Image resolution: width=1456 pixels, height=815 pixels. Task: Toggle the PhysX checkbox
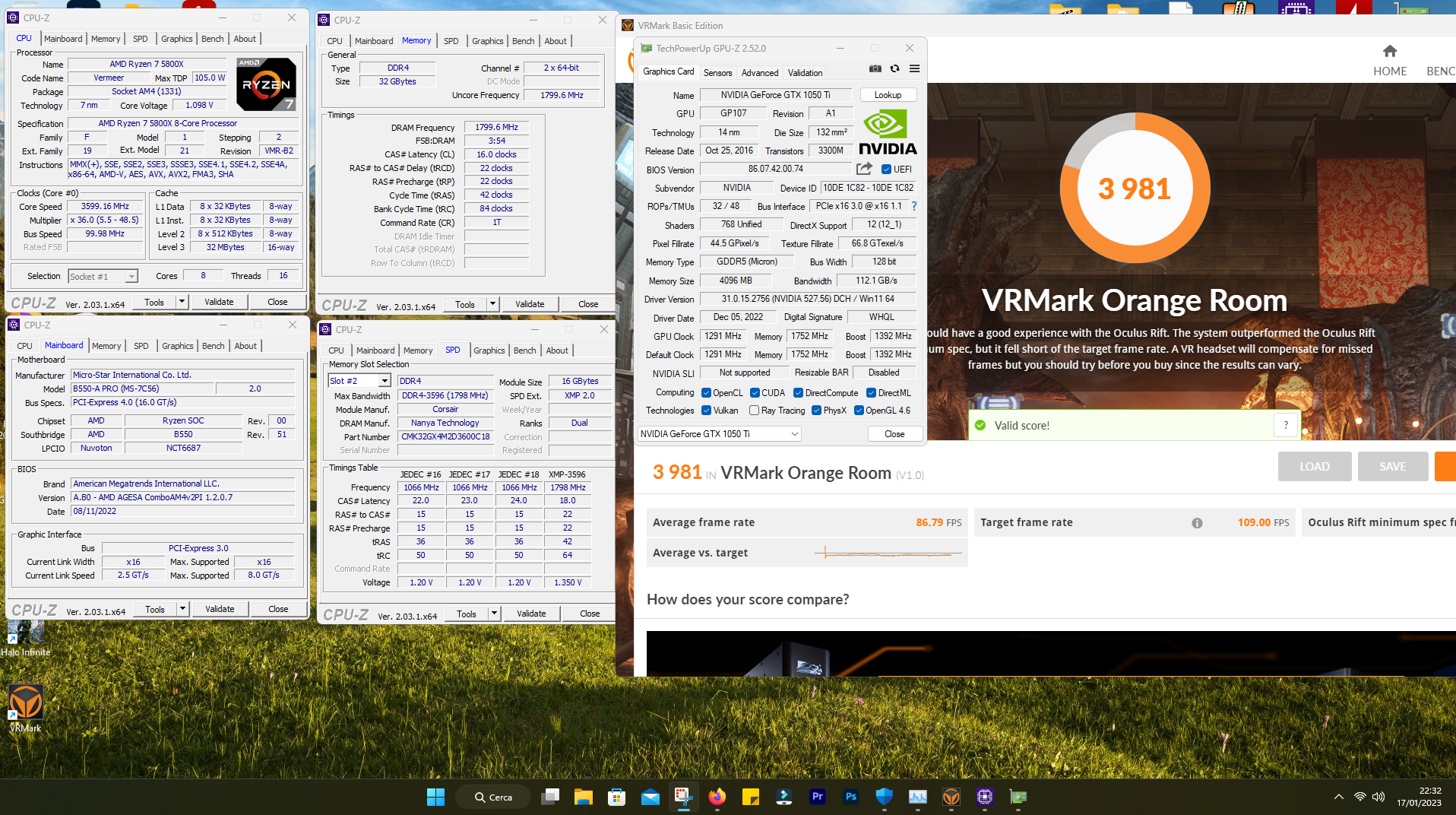(816, 411)
